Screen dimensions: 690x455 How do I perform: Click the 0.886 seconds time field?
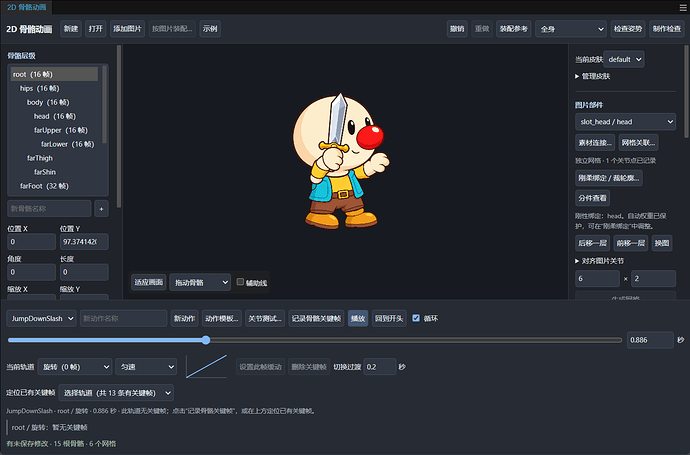(650, 340)
